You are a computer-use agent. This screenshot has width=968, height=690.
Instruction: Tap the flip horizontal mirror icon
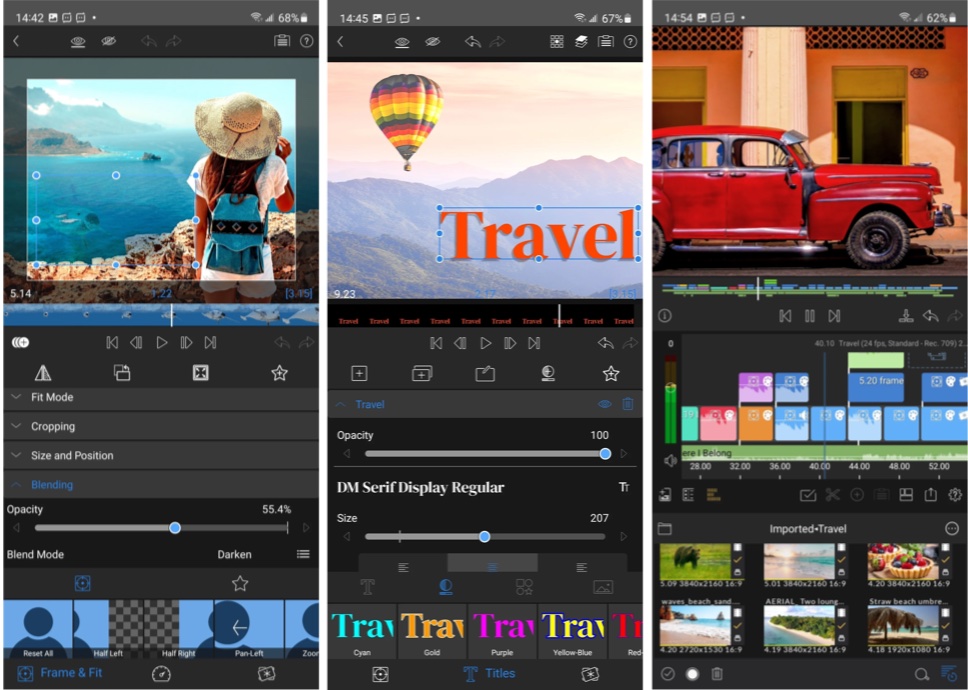pos(43,372)
